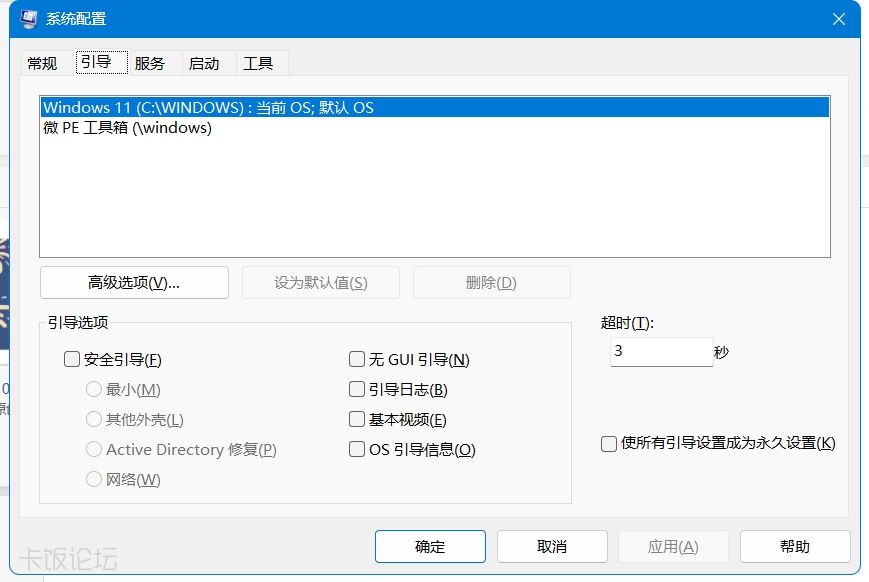Open help with the 帮助 button
This screenshot has height=582, width=869.
[795, 547]
